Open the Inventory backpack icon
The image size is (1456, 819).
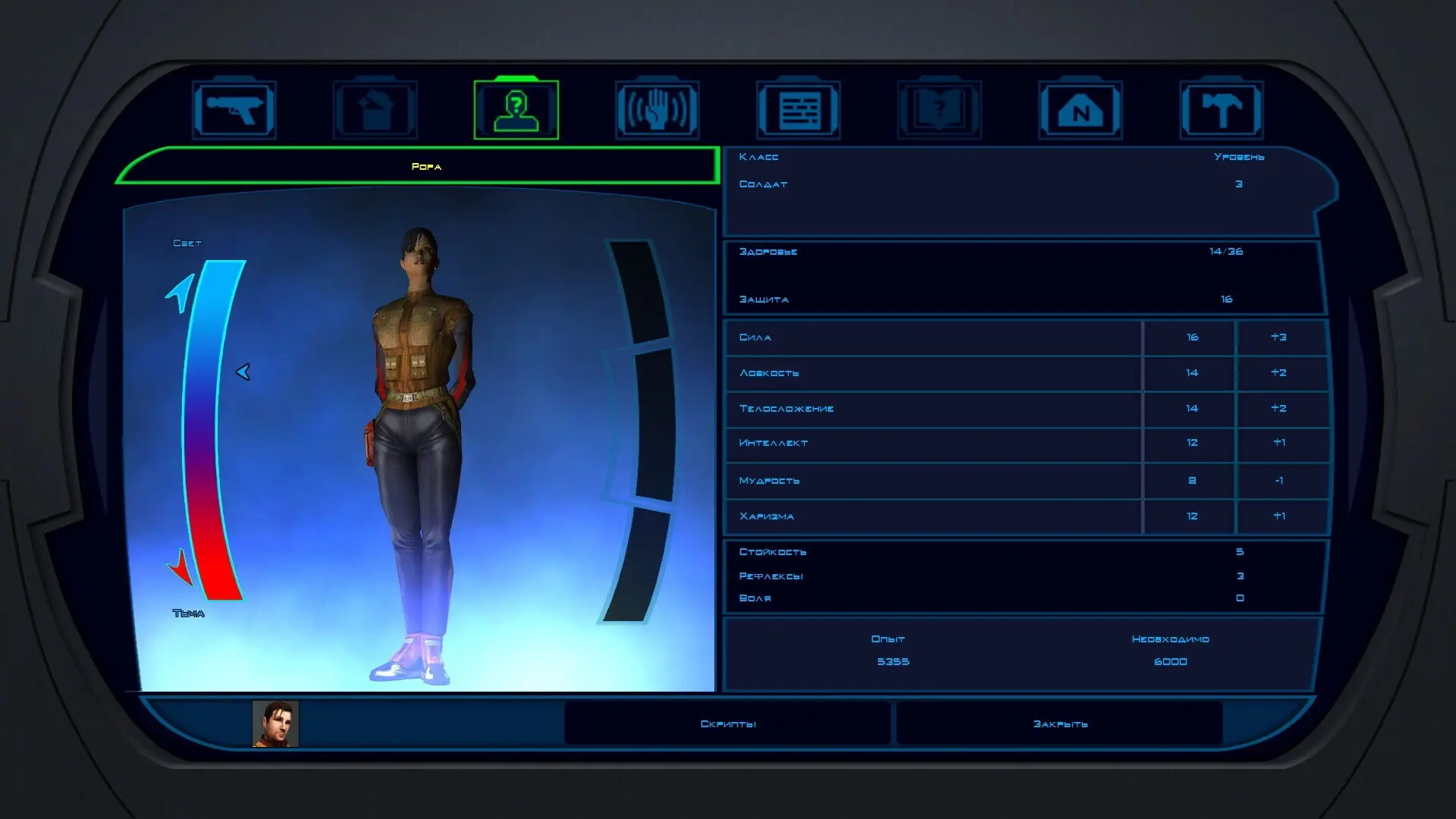pyautogui.click(x=375, y=111)
